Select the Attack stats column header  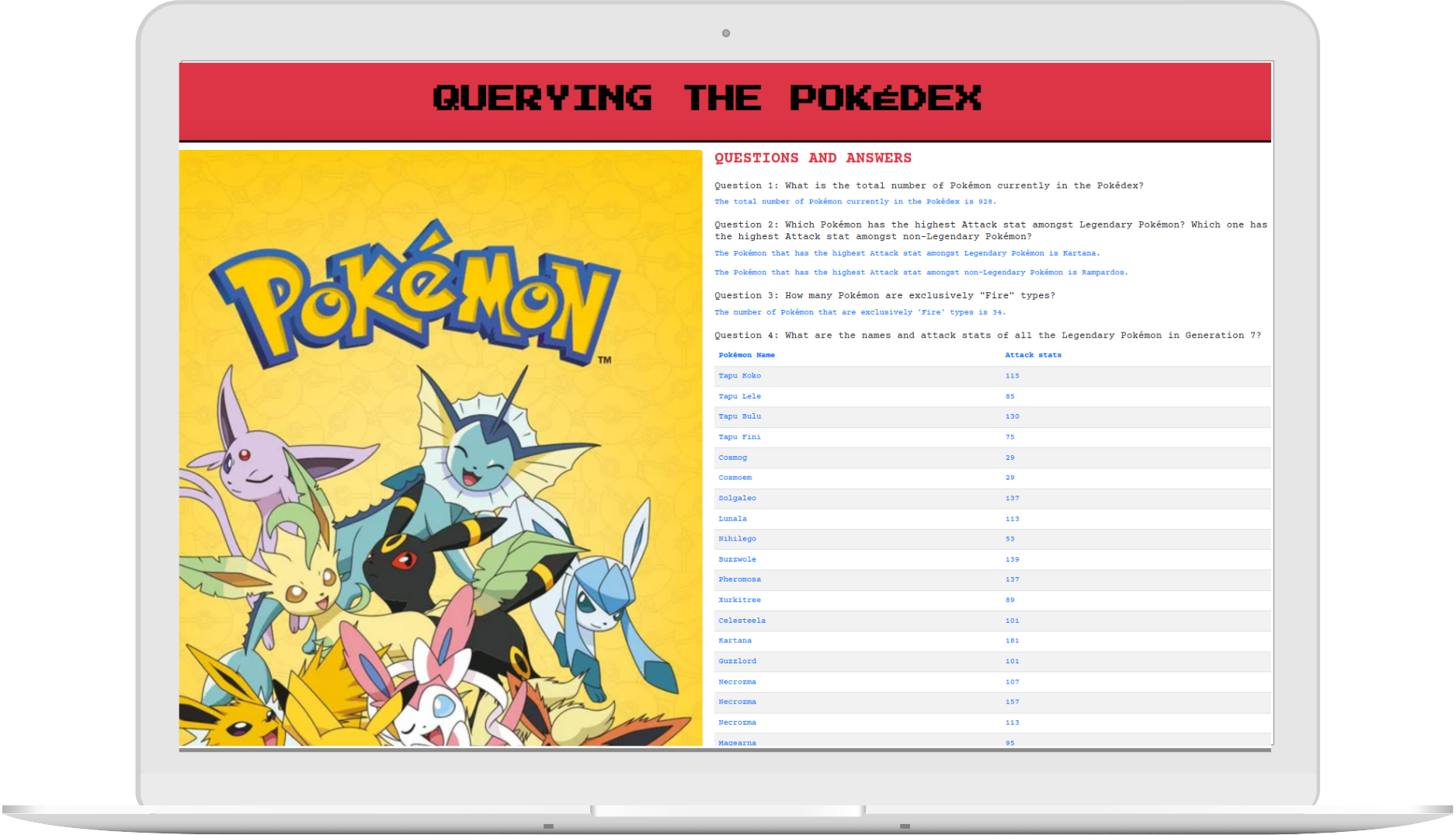(1033, 355)
